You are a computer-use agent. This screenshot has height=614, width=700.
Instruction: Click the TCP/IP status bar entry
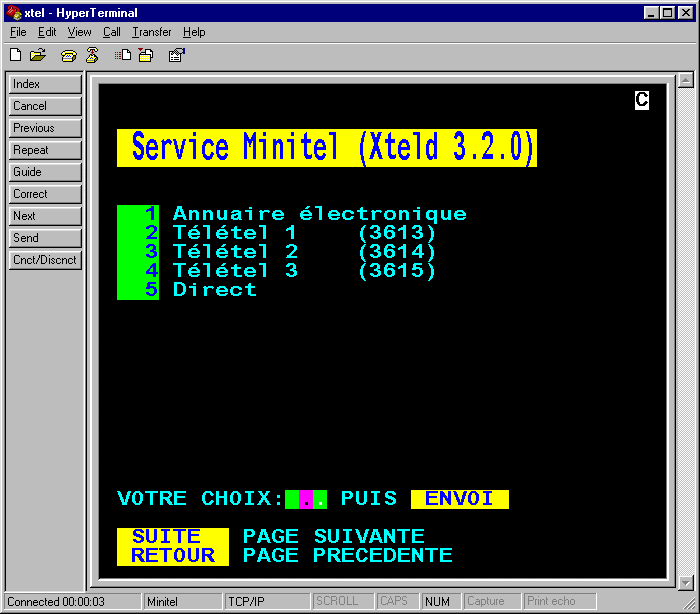[267, 601]
